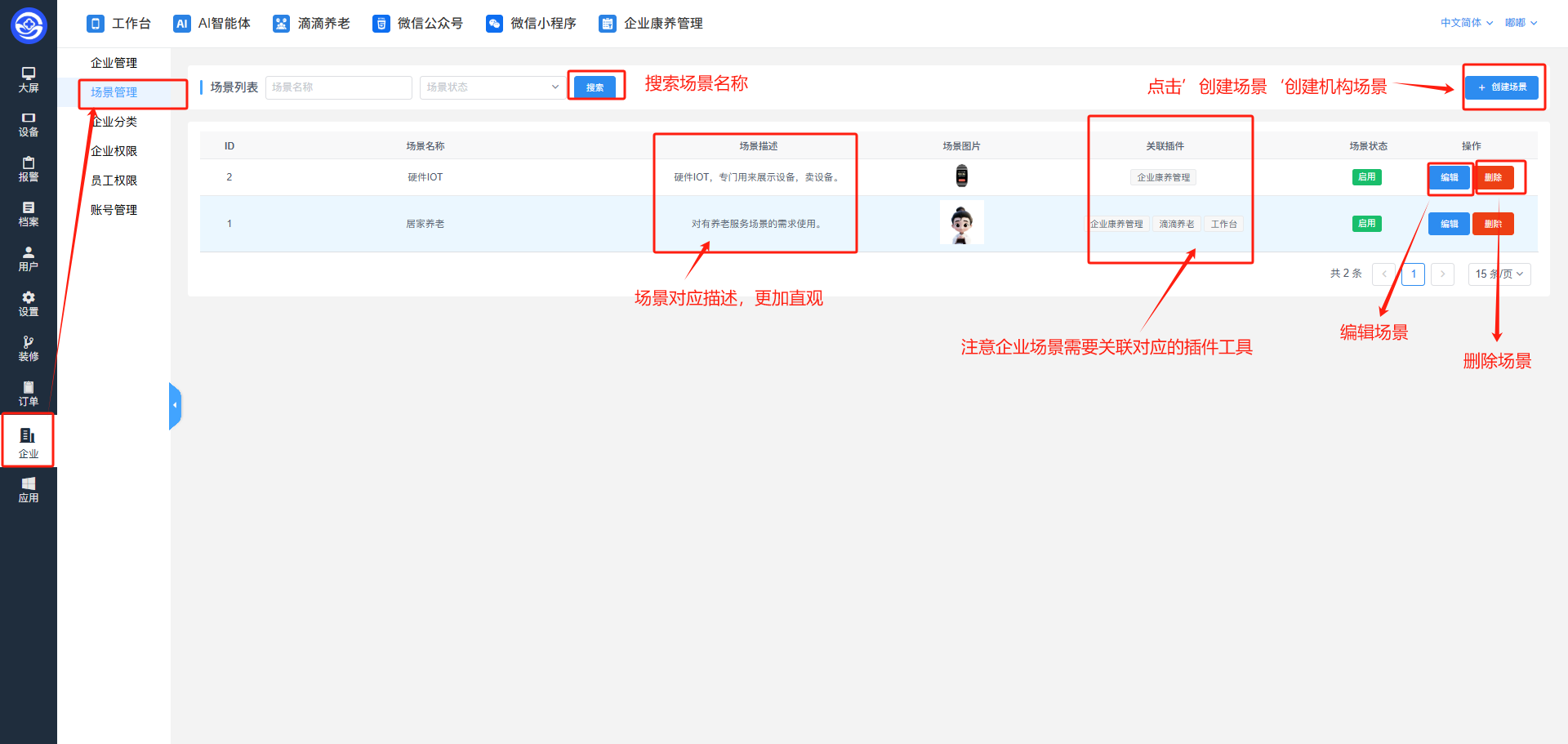Toggle 启用 status for 硬件IOT scene
Screen dimensions: 1568x744
[1366, 177]
